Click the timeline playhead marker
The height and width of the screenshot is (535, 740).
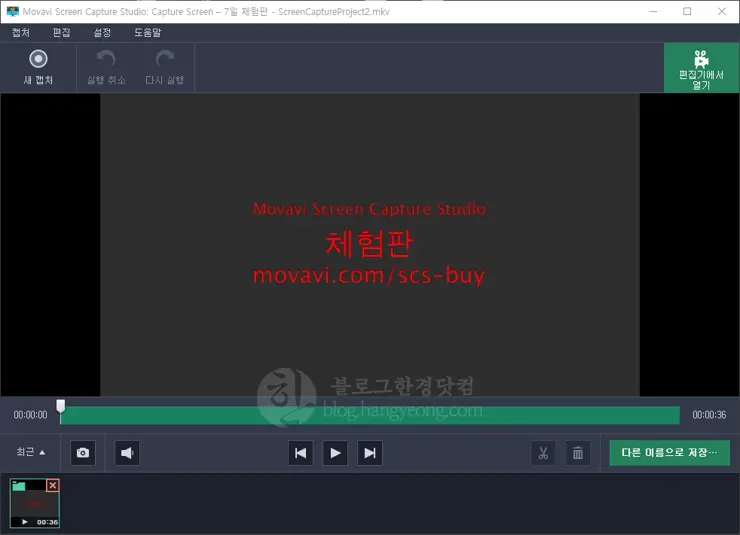[x=61, y=406]
